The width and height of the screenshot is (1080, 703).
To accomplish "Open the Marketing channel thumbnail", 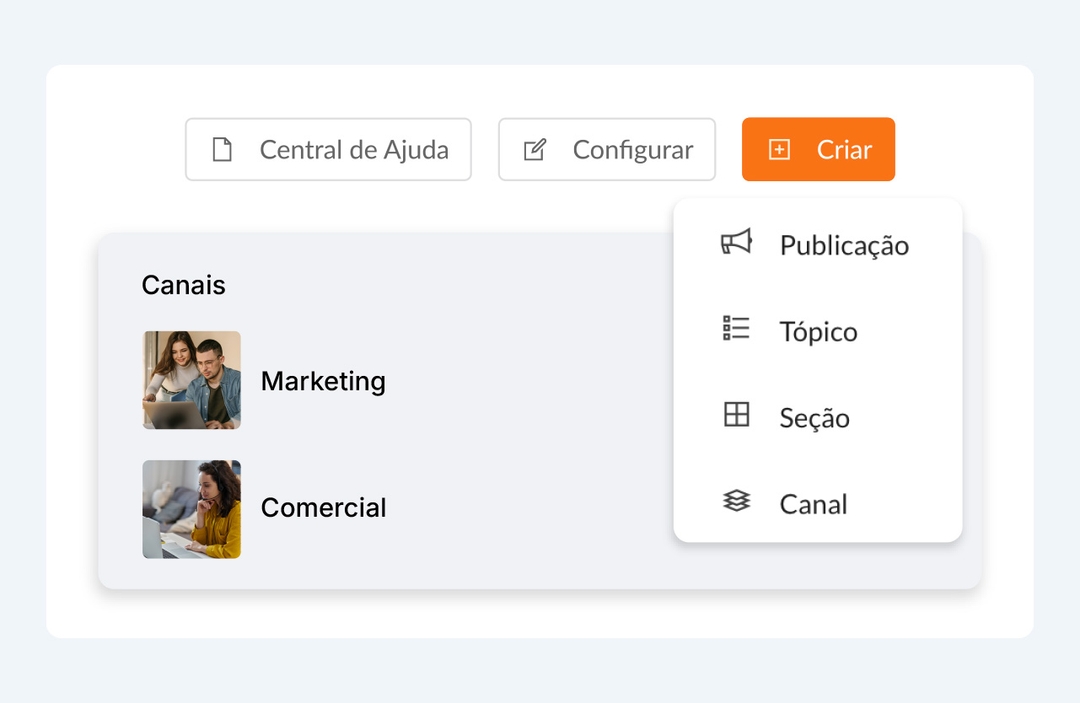I will [191, 380].
